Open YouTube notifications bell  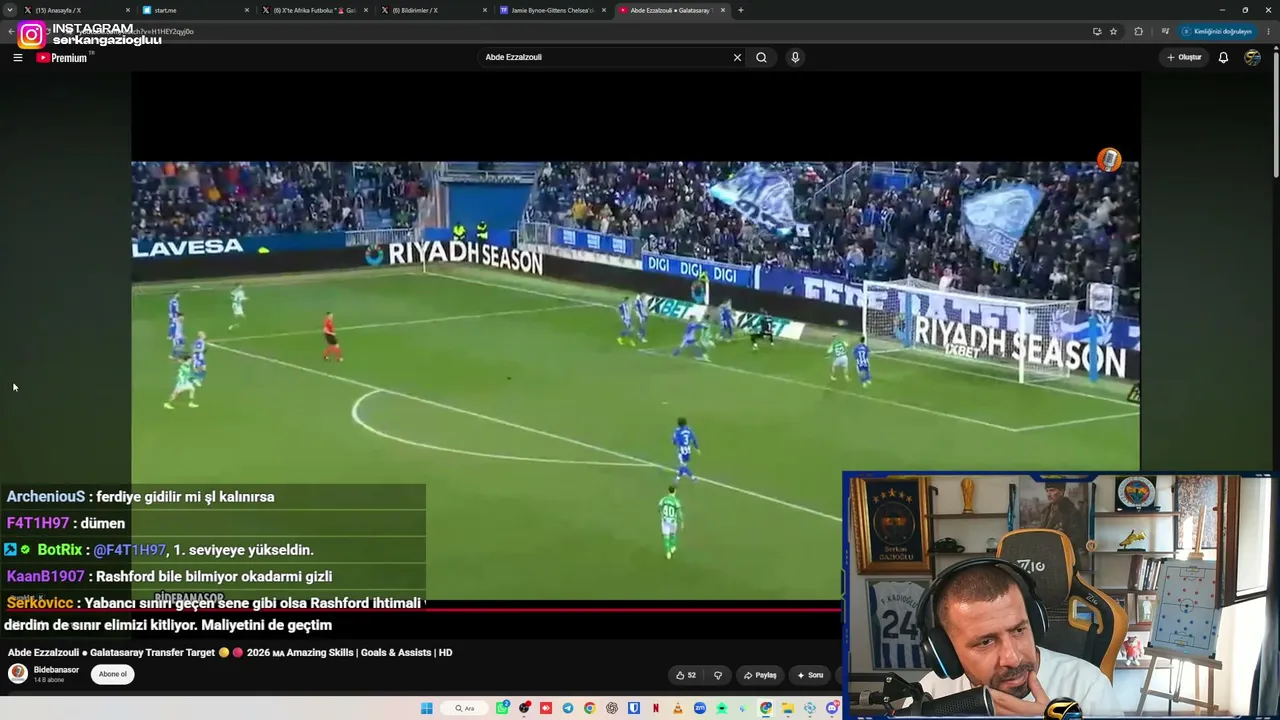coord(1223,57)
